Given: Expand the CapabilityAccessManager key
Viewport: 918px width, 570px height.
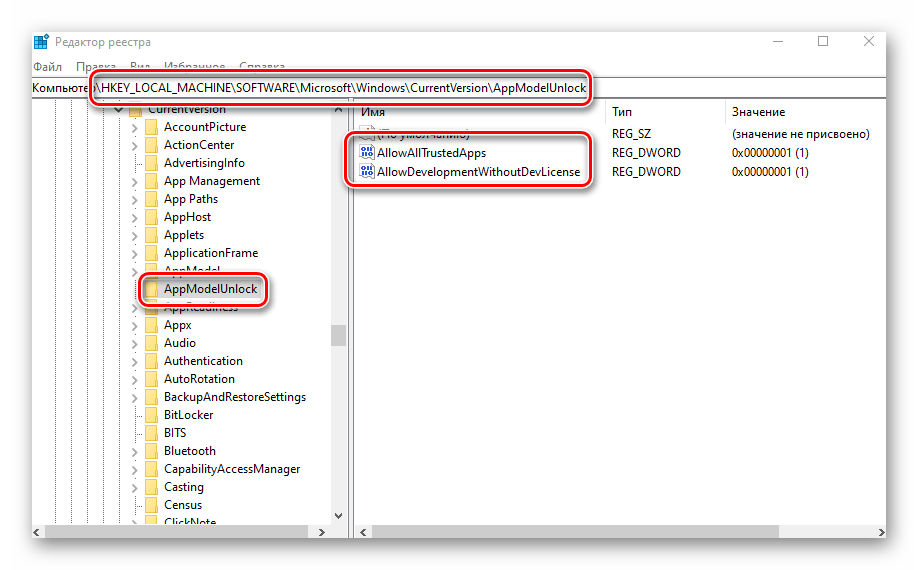Looking at the screenshot, I should (135, 469).
